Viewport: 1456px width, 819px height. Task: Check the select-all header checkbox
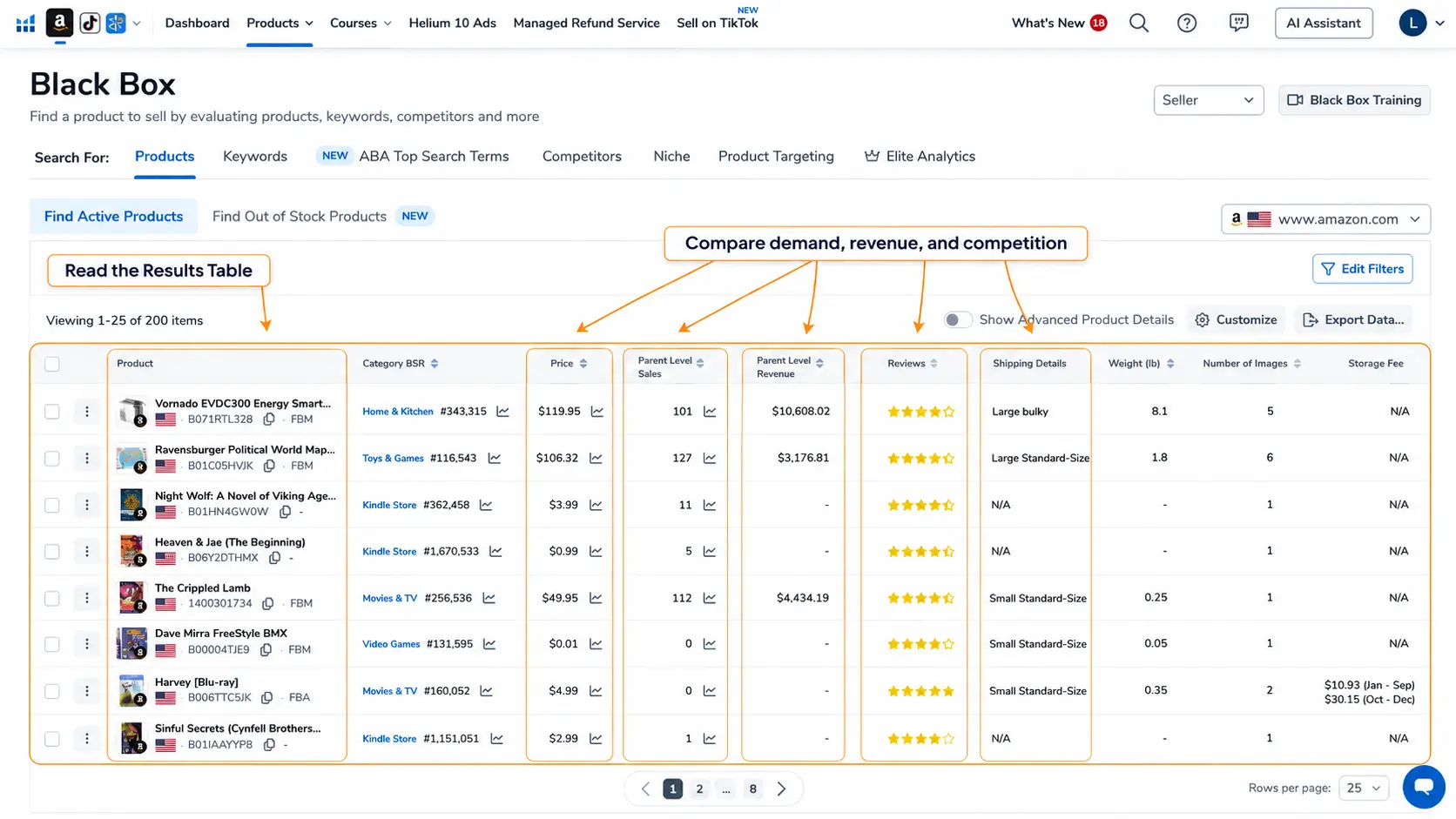(52, 364)
